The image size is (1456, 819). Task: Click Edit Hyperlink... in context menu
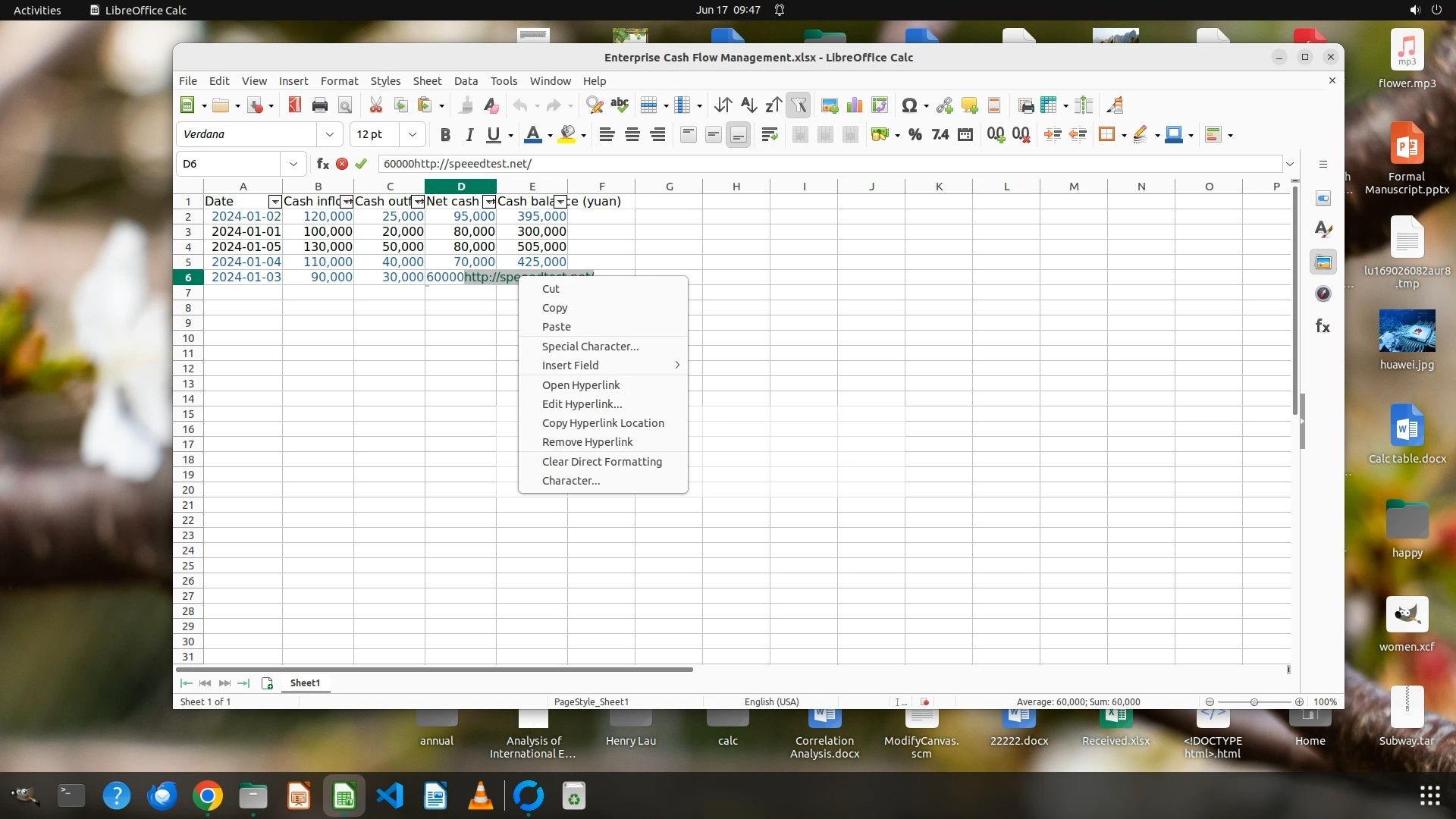click(582, 404)
